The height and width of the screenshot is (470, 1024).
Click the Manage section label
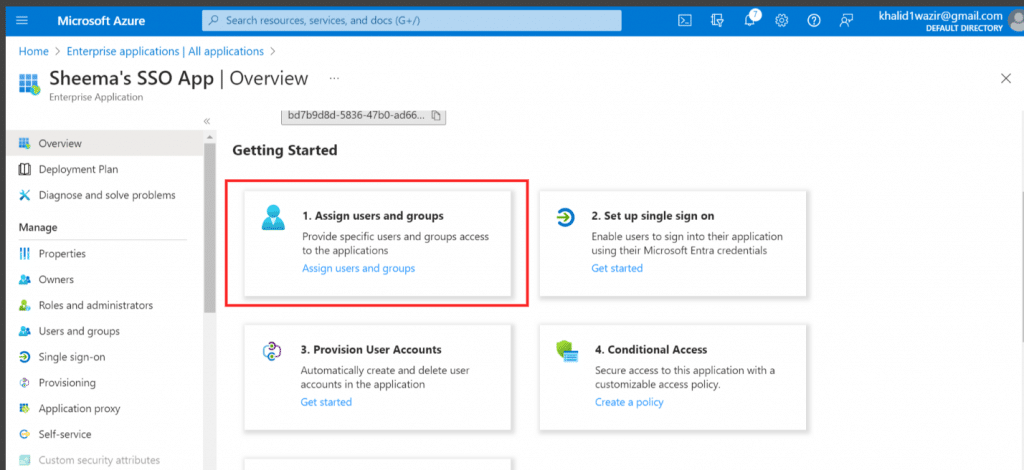pyautogui.click(x=38, y=227)
